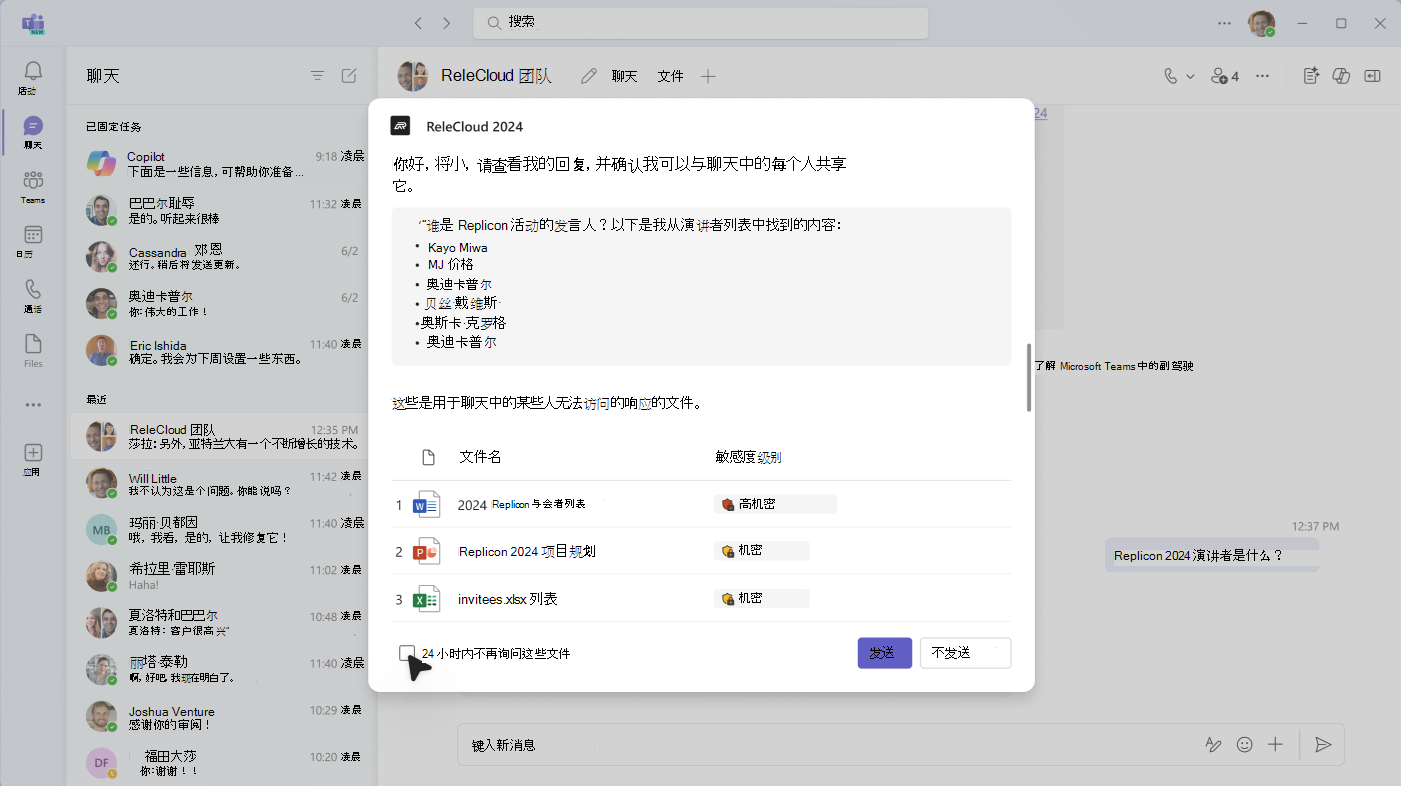Open the format text pen icon in compose box
1401x786 pixels.
point(1213,744)
